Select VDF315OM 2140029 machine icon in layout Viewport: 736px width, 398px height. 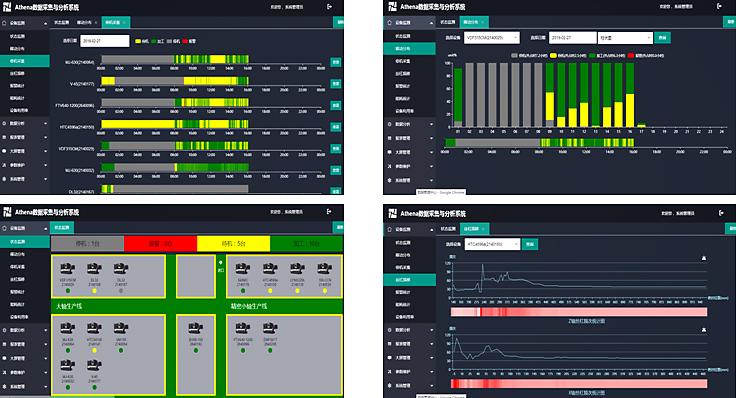tap(68, 269)
